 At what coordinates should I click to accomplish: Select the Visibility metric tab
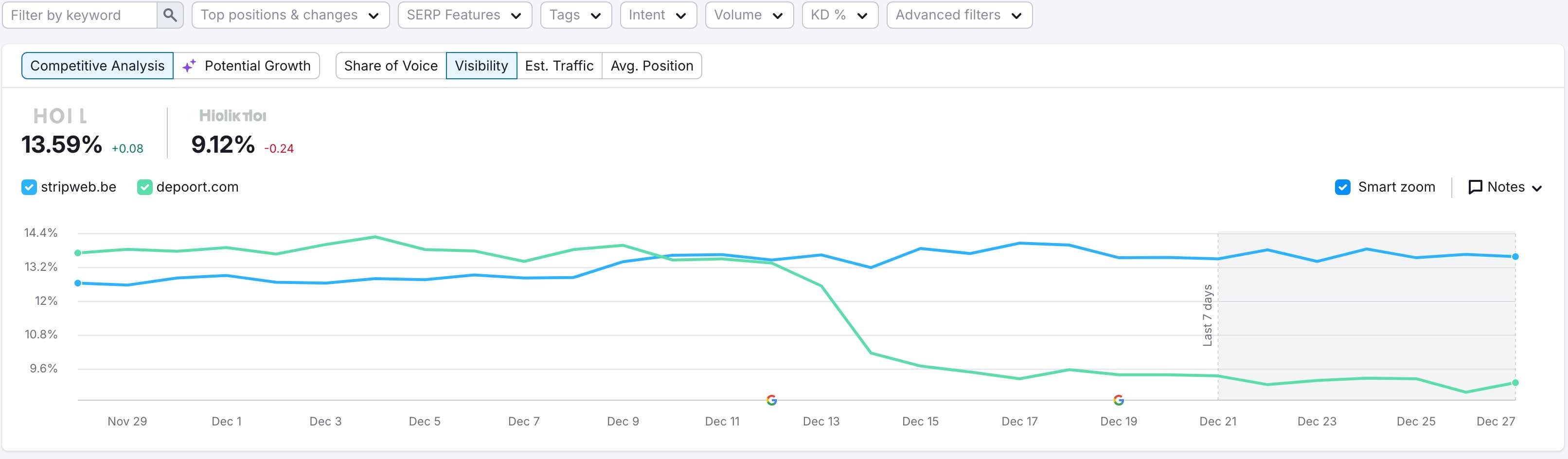pos(481,66)
